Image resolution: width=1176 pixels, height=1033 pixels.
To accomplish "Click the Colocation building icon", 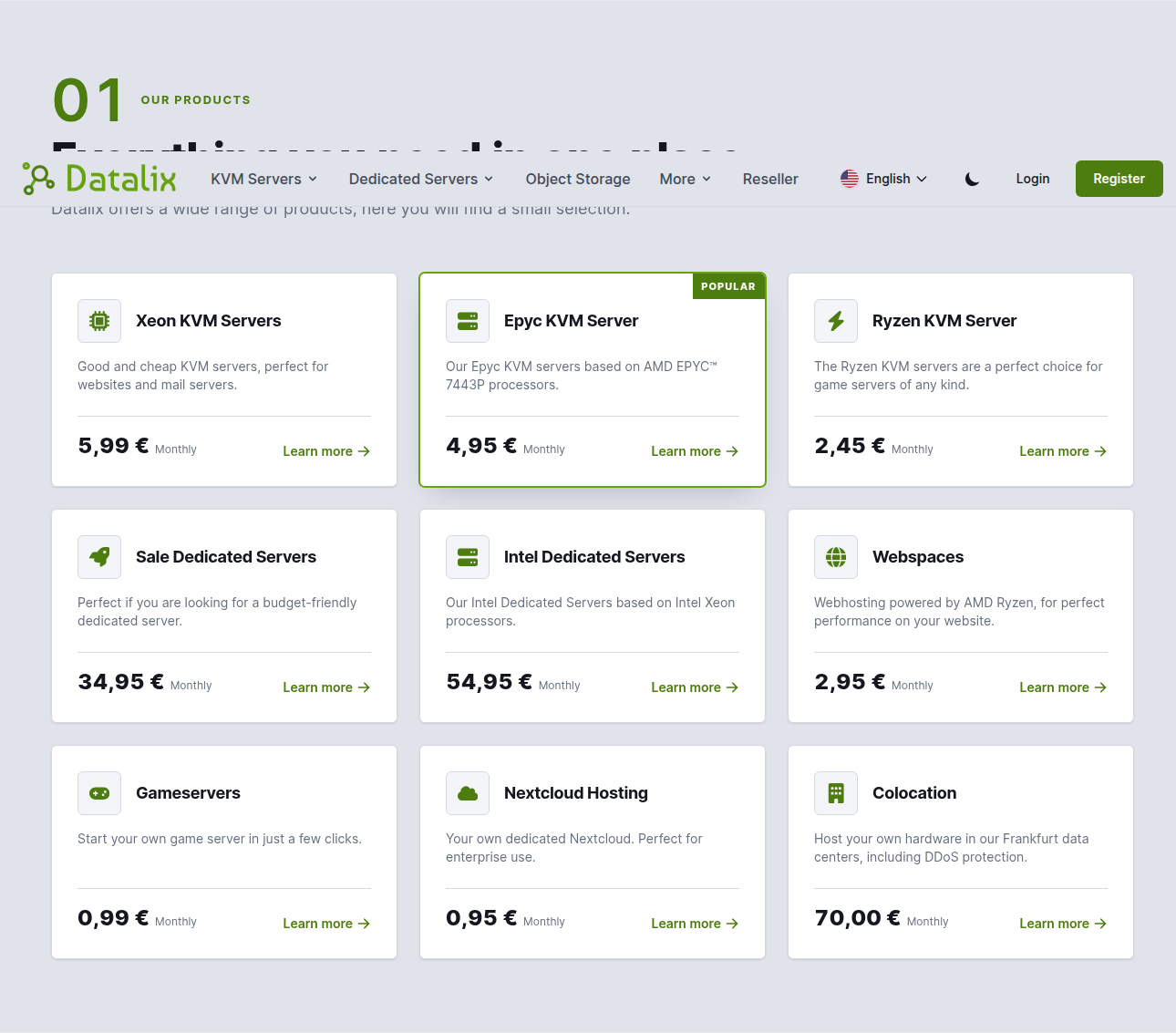I will 836,793.
